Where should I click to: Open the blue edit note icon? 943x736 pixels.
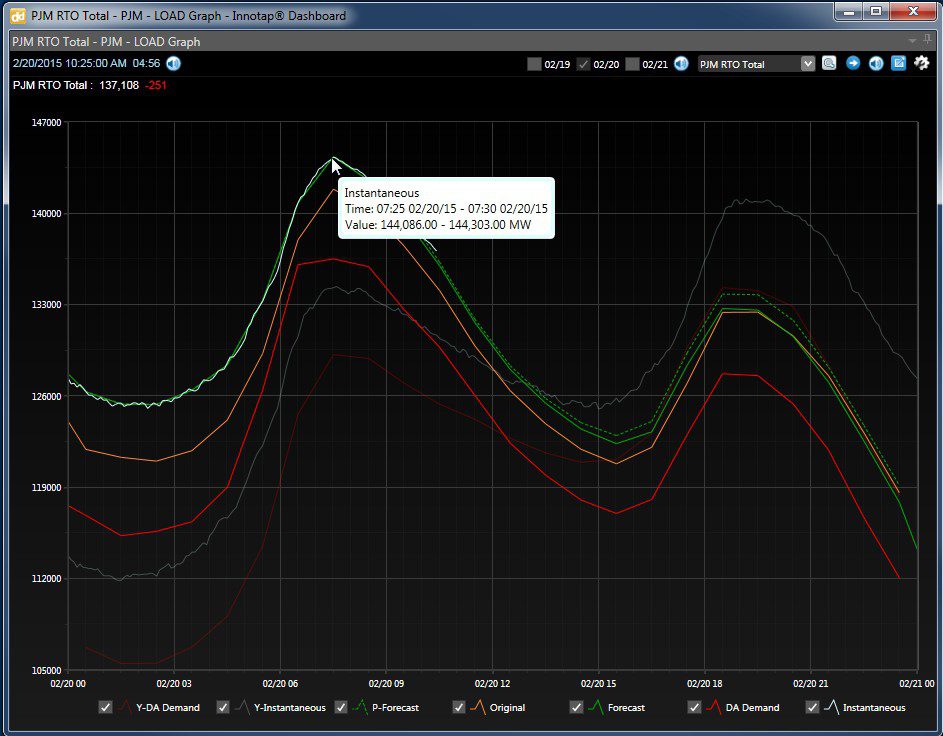(x=898, y=63)
